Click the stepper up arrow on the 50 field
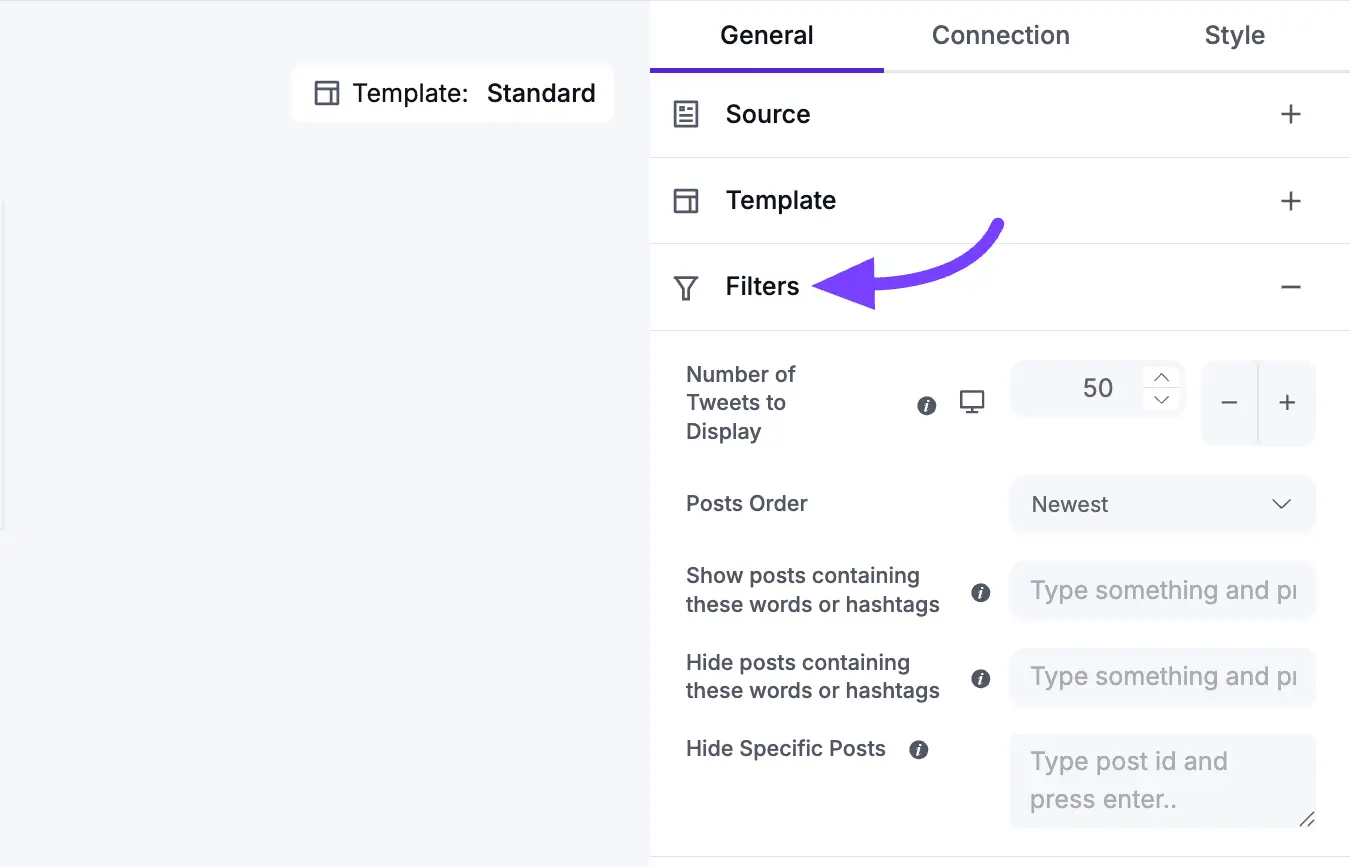 click(x=1161, y=377)
